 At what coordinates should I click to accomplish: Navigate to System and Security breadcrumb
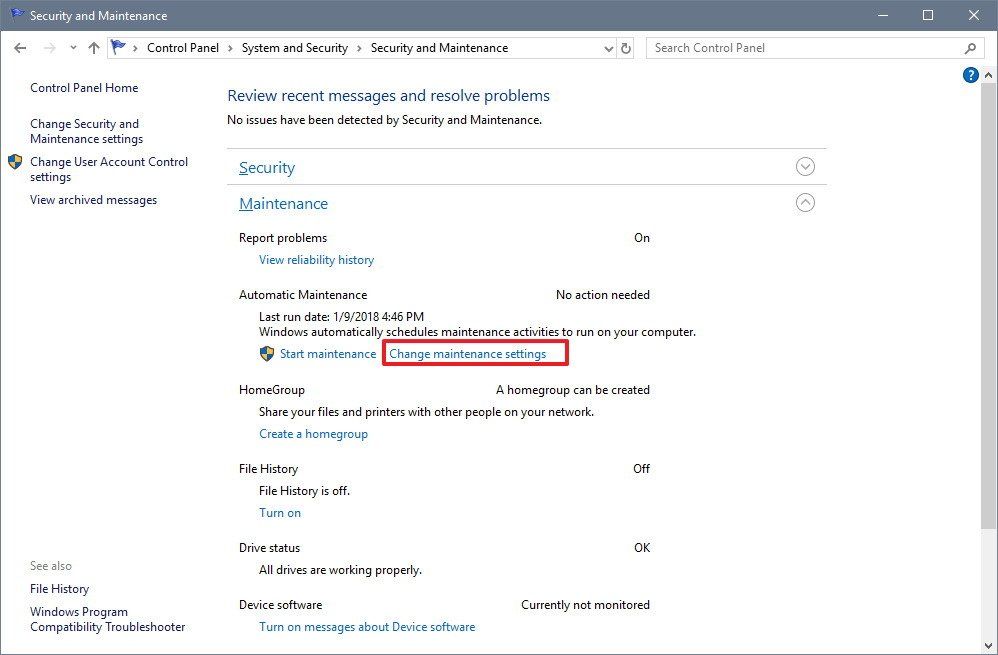(295, 47)
